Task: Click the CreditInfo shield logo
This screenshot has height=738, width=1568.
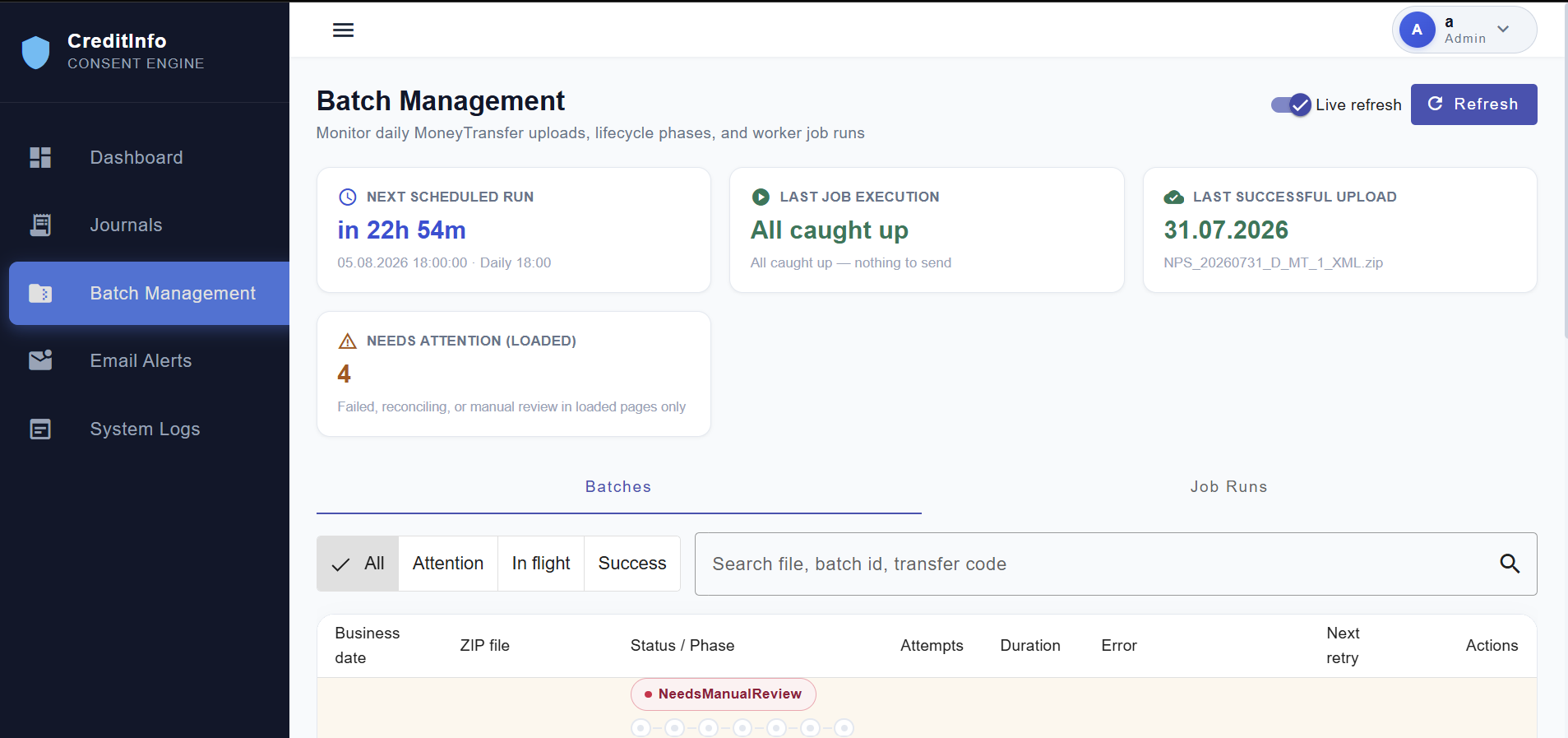Action: pos(35,52)
